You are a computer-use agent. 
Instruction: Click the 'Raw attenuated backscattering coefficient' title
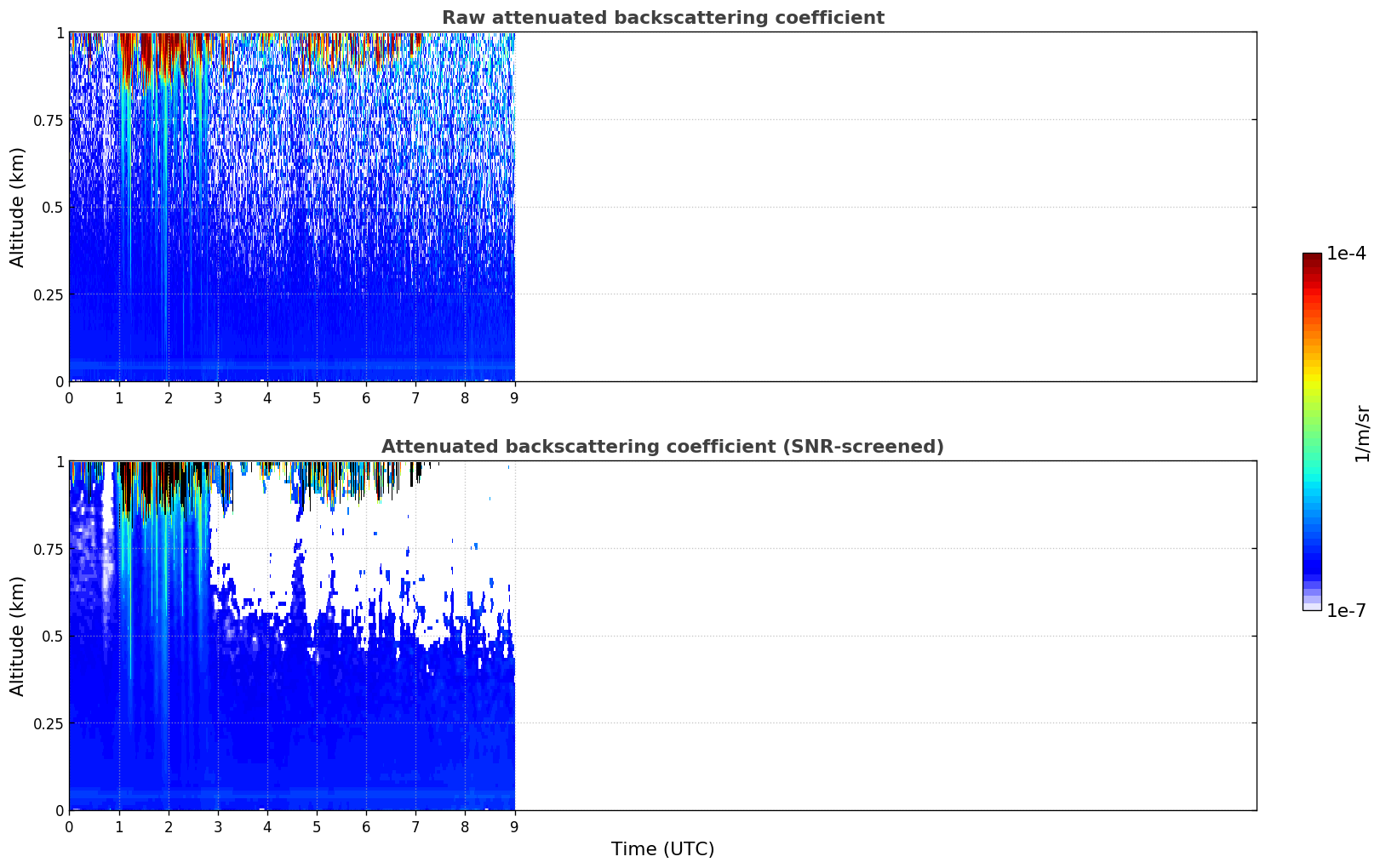coord(662,18)
